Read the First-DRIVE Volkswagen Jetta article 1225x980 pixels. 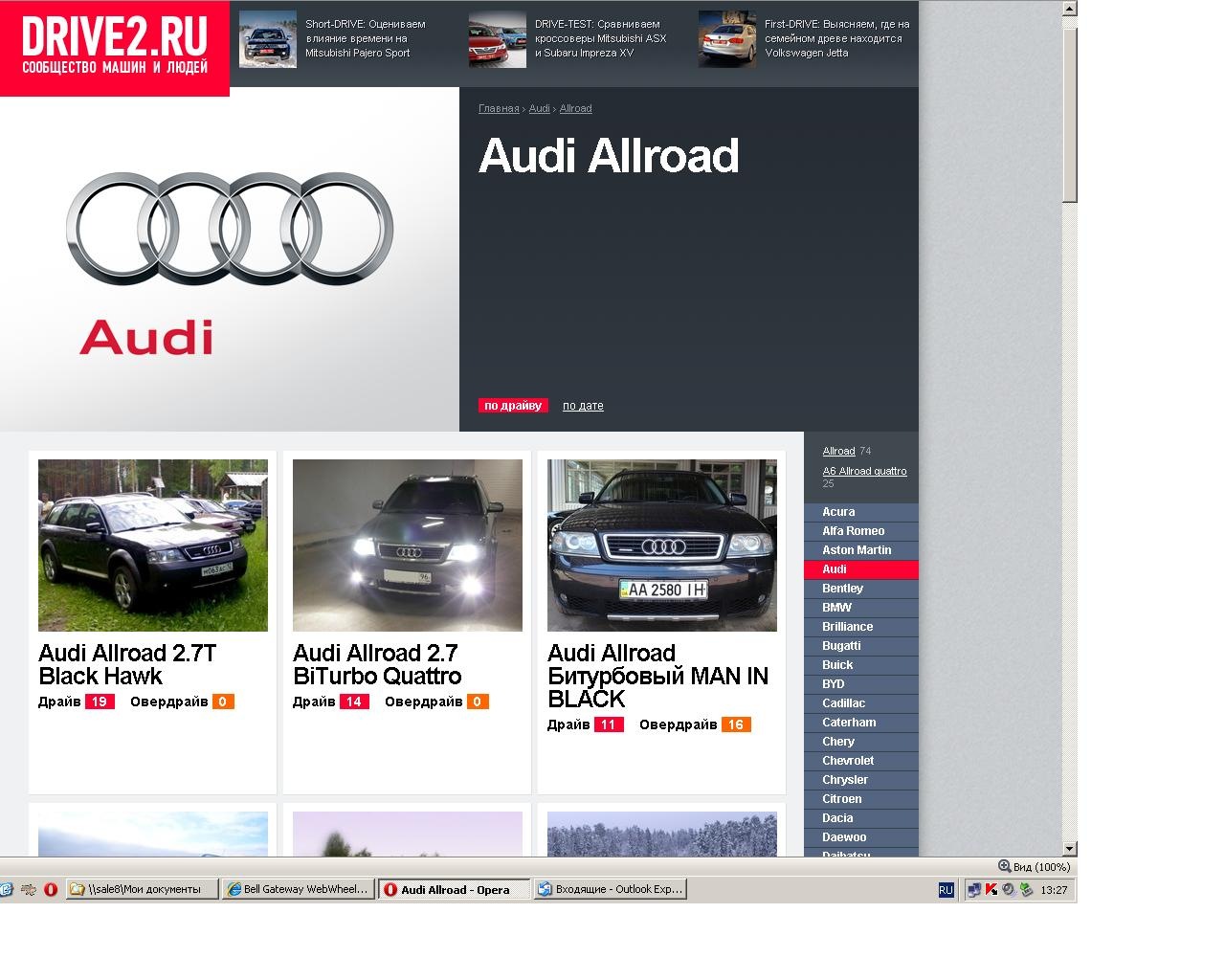pos(837,38)
